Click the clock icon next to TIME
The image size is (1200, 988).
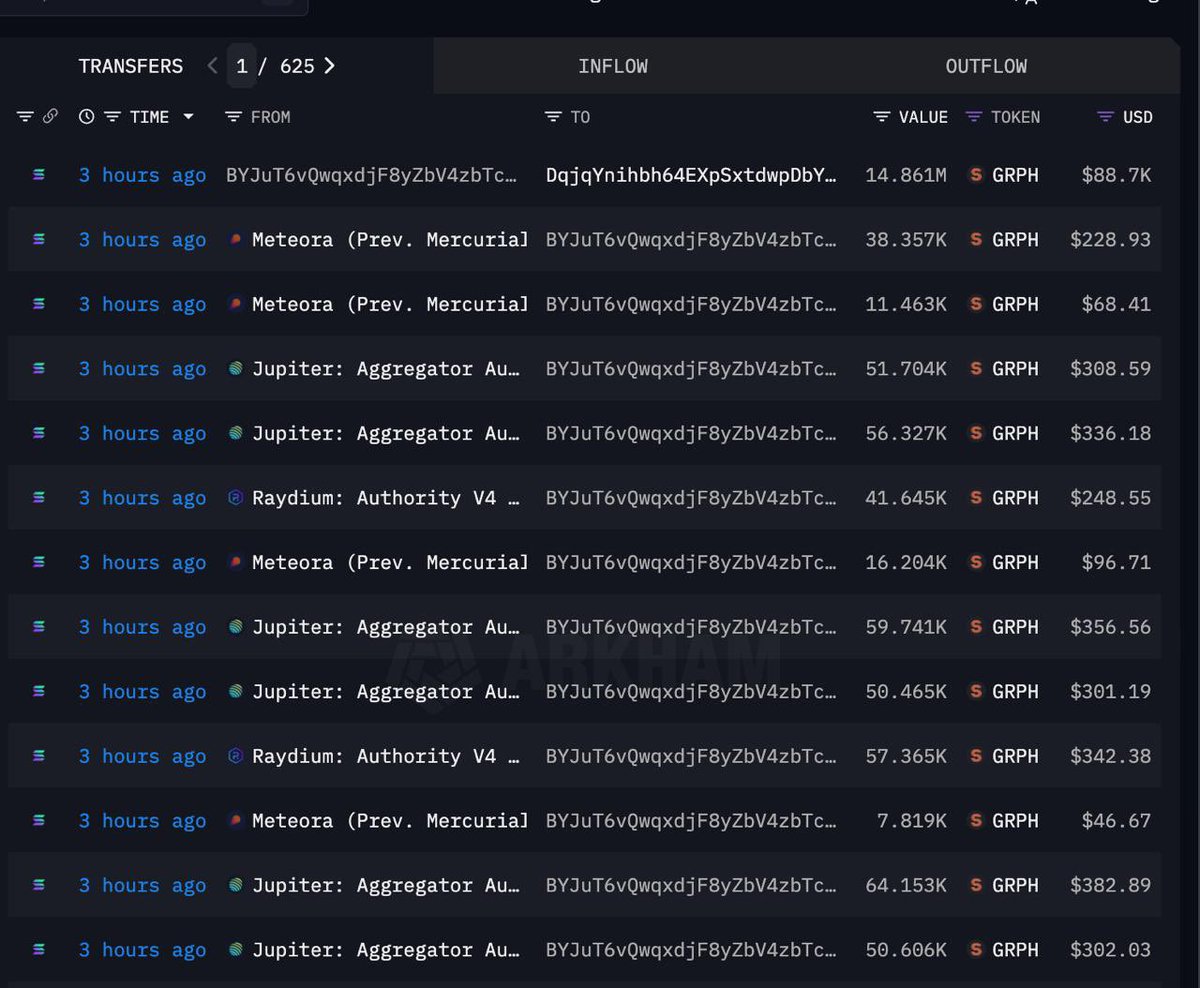click(87, 117)
